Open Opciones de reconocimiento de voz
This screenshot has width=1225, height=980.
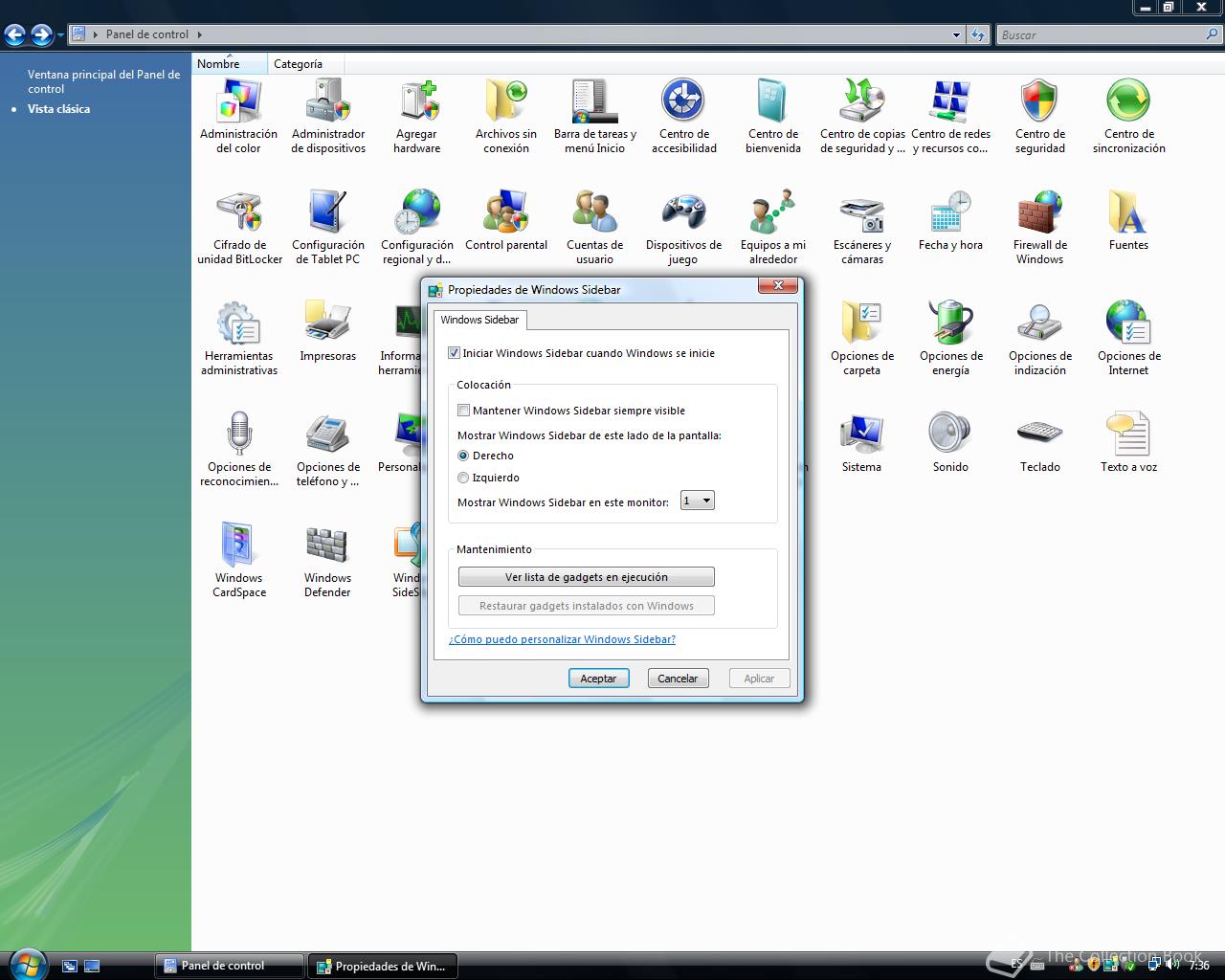pyautogui.click(x=239, y=450)
